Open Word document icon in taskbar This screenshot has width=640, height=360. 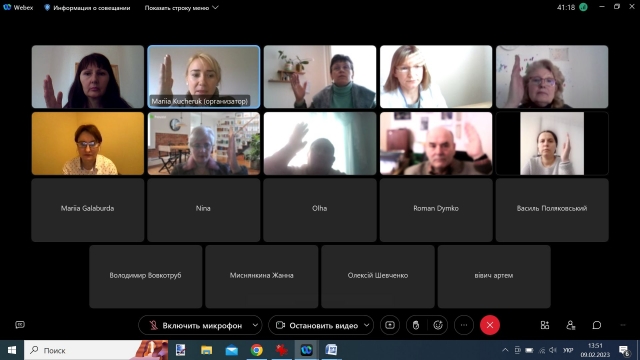pos(331,350)
